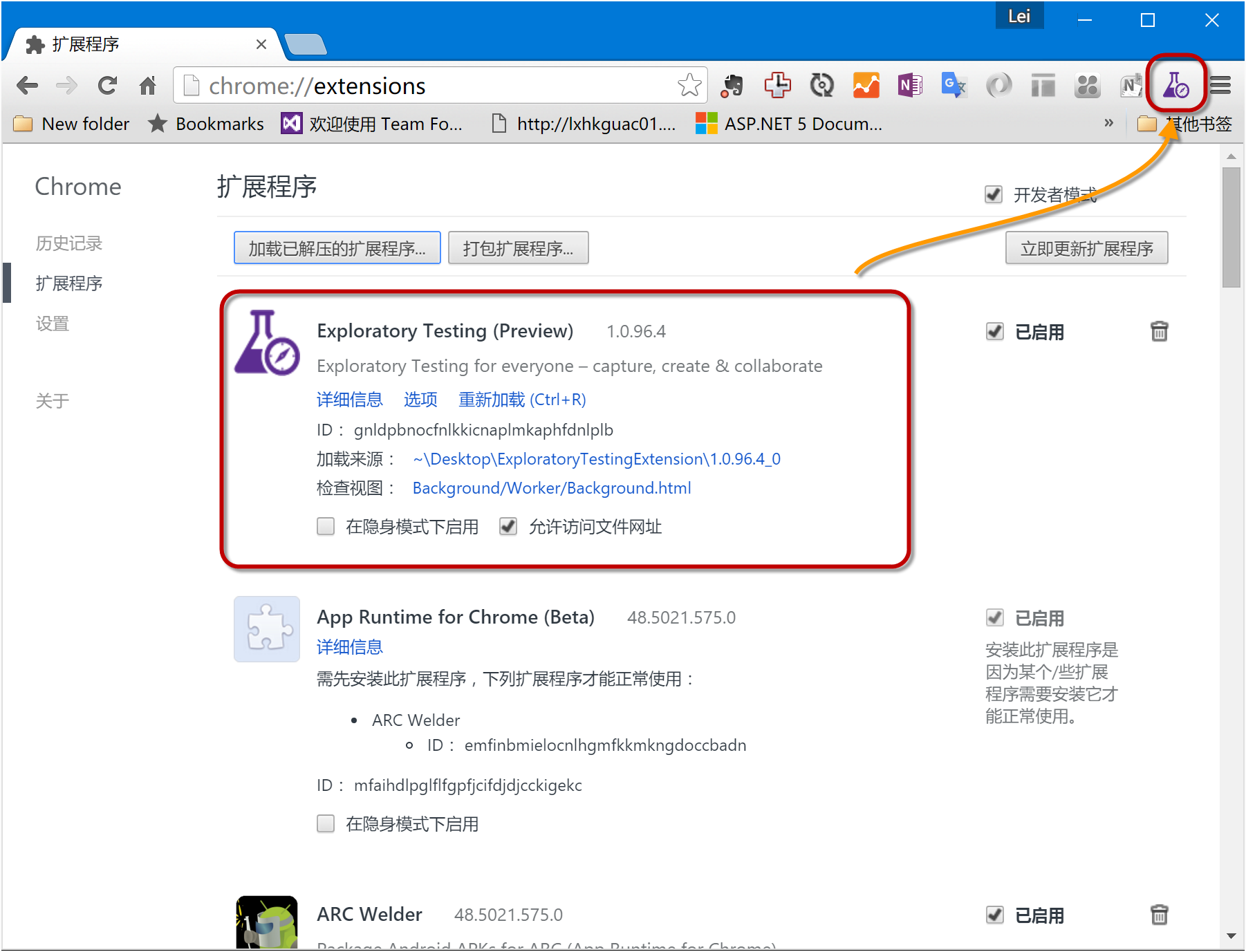Select the 扩展程序 browser tab
Screen dimensions: 1246x952
coord(142,44)
